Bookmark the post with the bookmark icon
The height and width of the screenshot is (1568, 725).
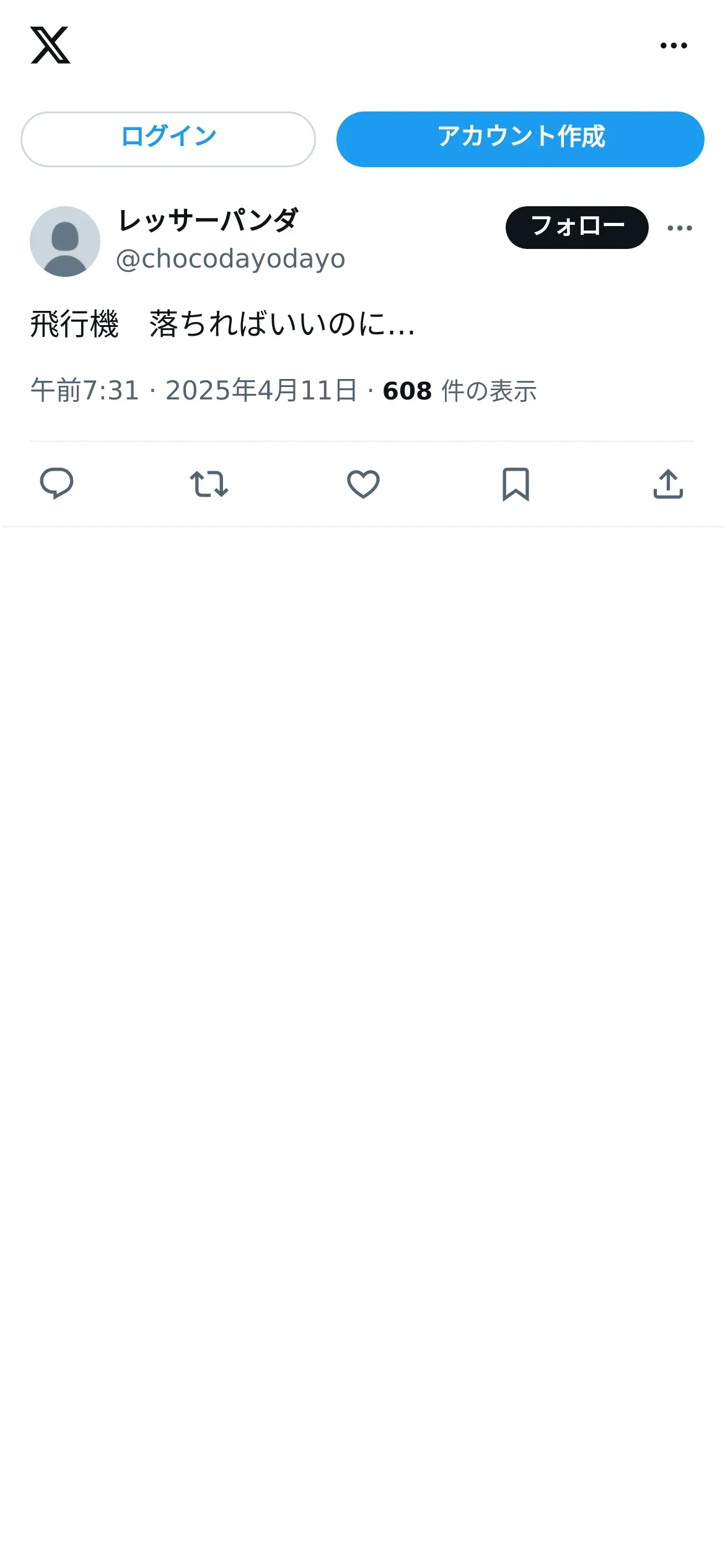pyautogui.click(x=516, y=484)
